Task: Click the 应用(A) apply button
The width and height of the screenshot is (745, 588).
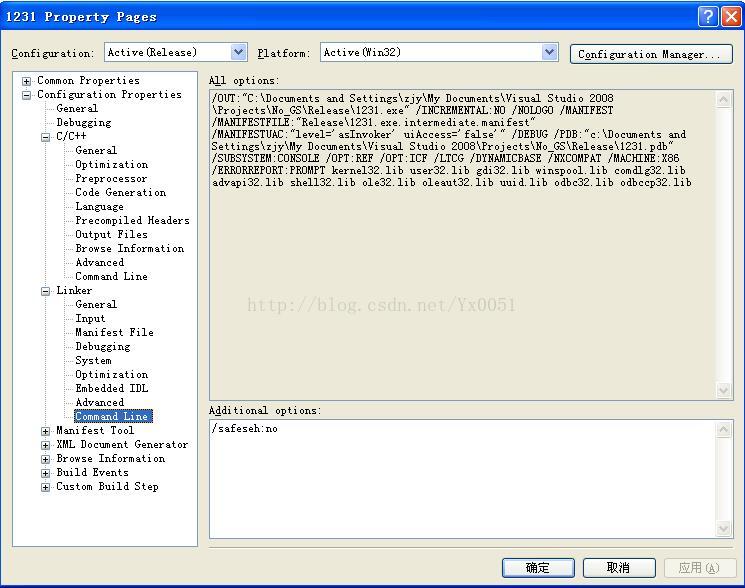Action: pos(700,568)
